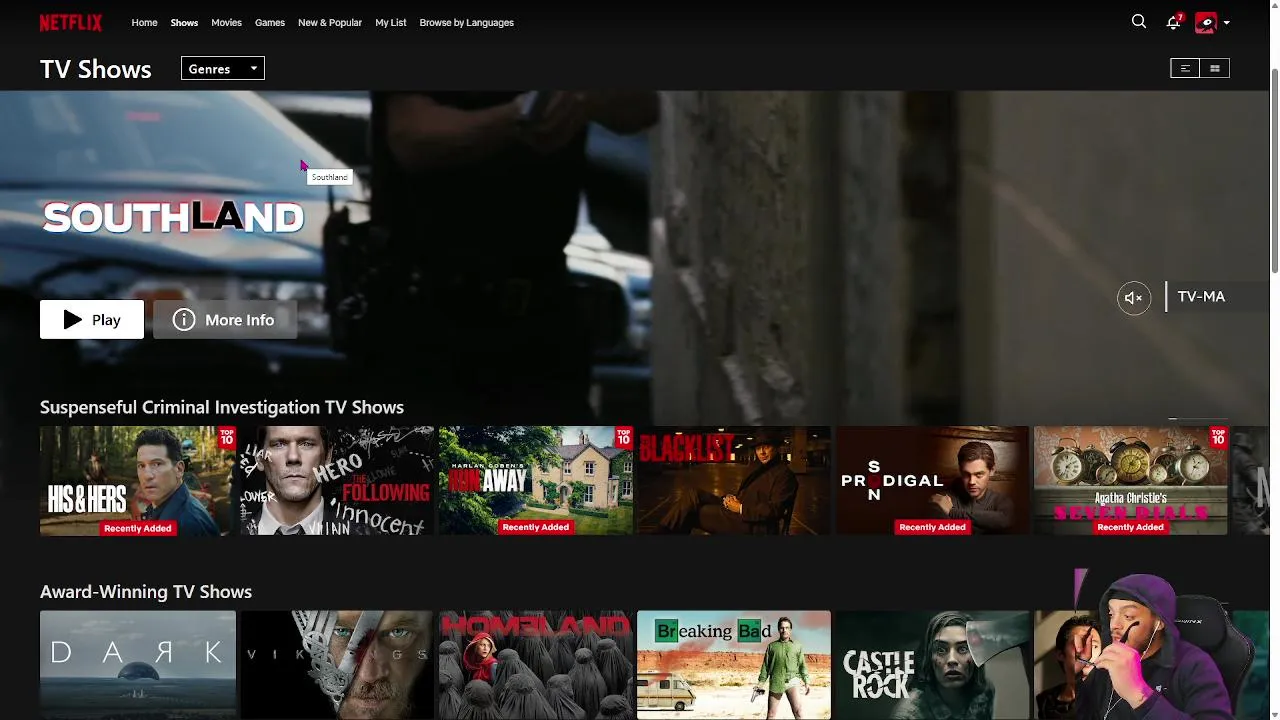1280x720 pixels.
Task: Open Castle Rock thumbnail
Action: pos(933,665)
